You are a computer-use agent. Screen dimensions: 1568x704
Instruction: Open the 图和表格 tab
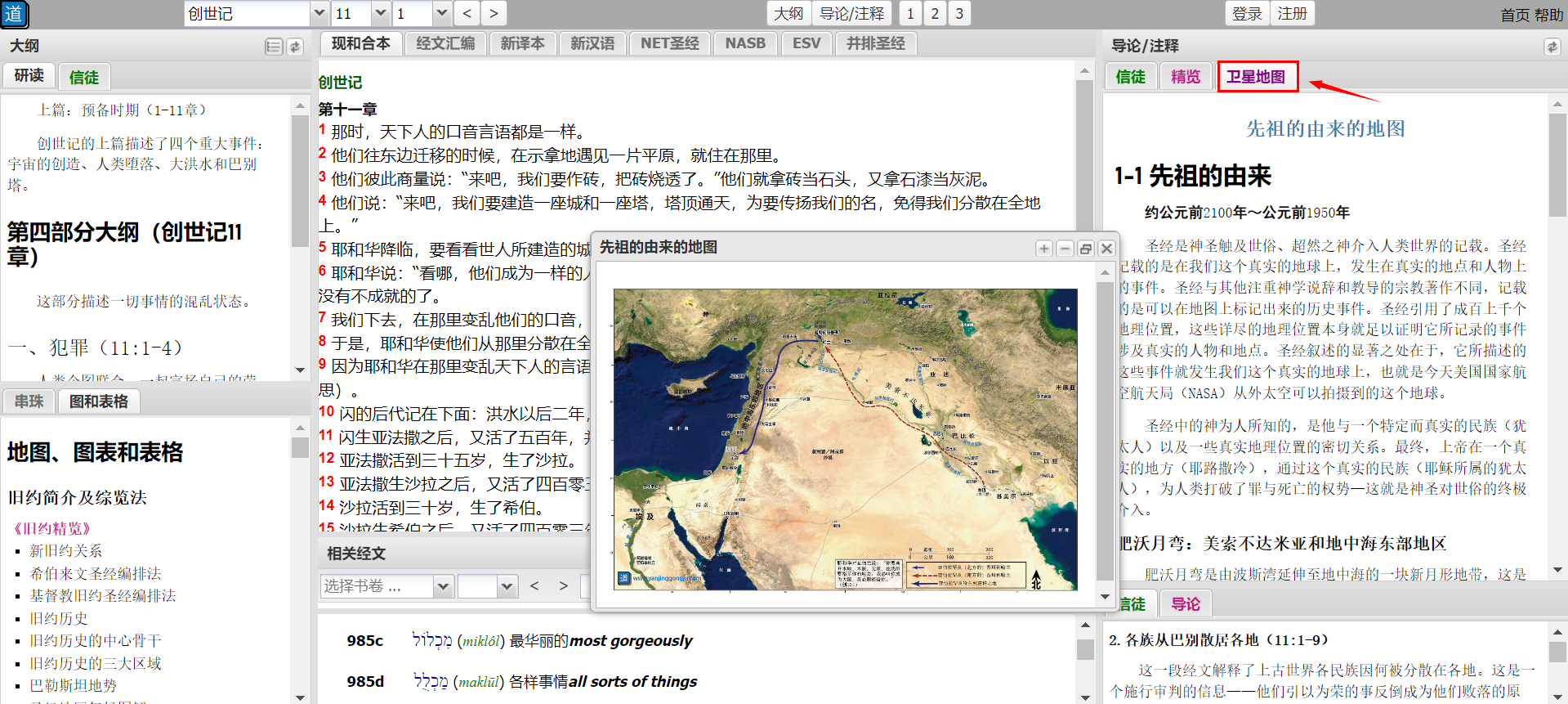99,401
